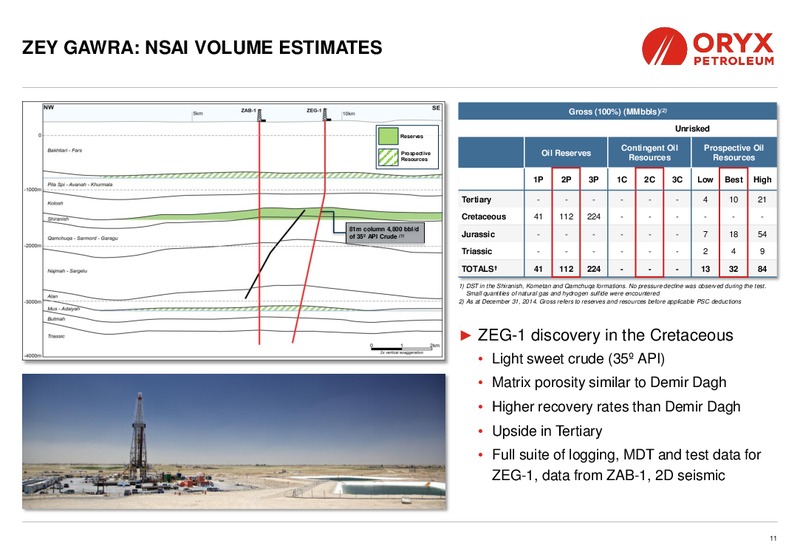Select the 1P column header
The height and width of the screenshot is (554, 800).
coord(538,180)
